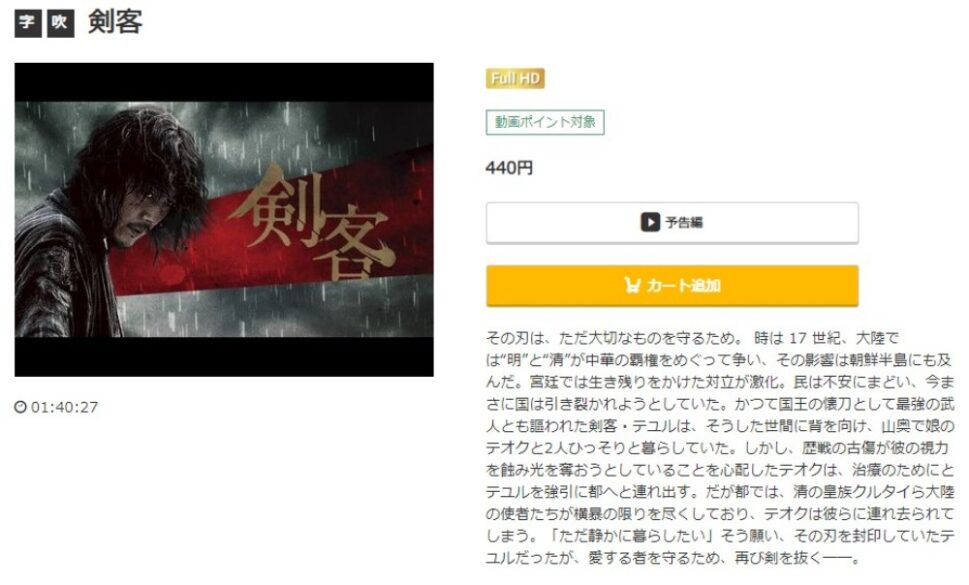Click the clock icon beside the duration

tap(20, 407)
